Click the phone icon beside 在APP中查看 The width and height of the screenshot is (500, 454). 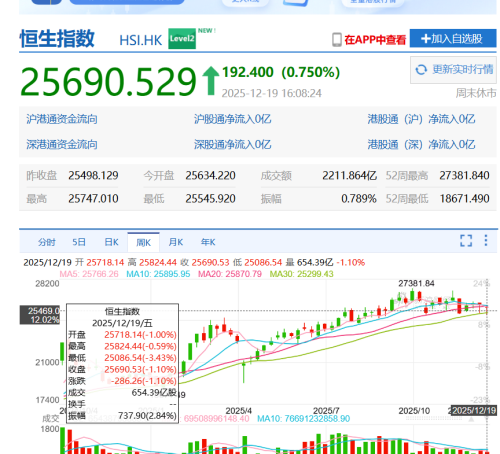[337, 40]
